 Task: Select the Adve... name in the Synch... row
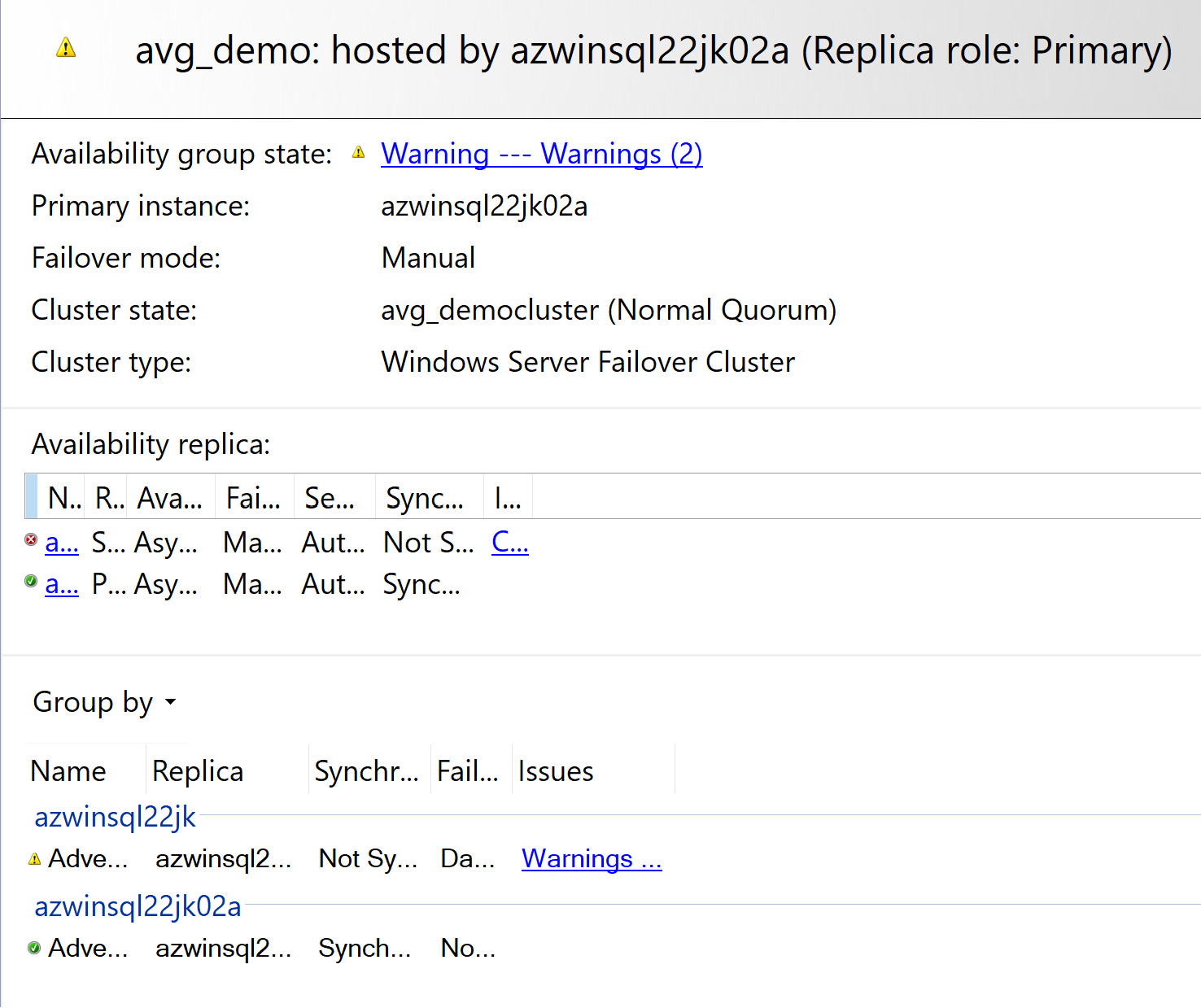click(x=88, y=948)
